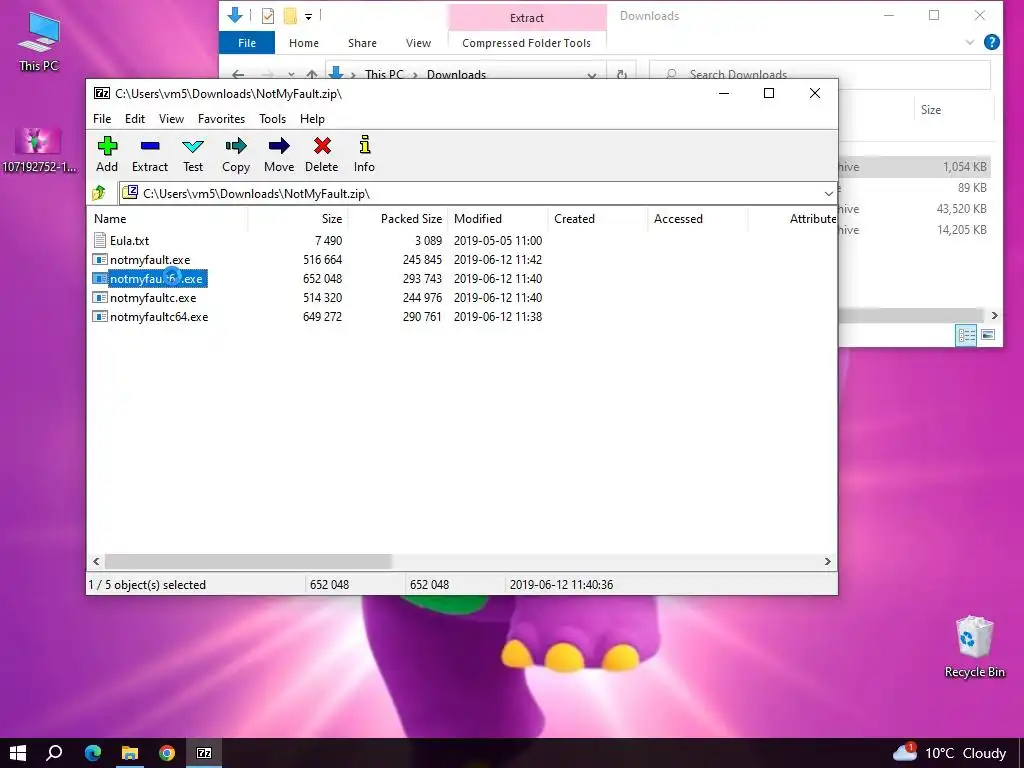Sort by the Created column header
This screenshot has width=1024, height=768.
coord(598,219)
